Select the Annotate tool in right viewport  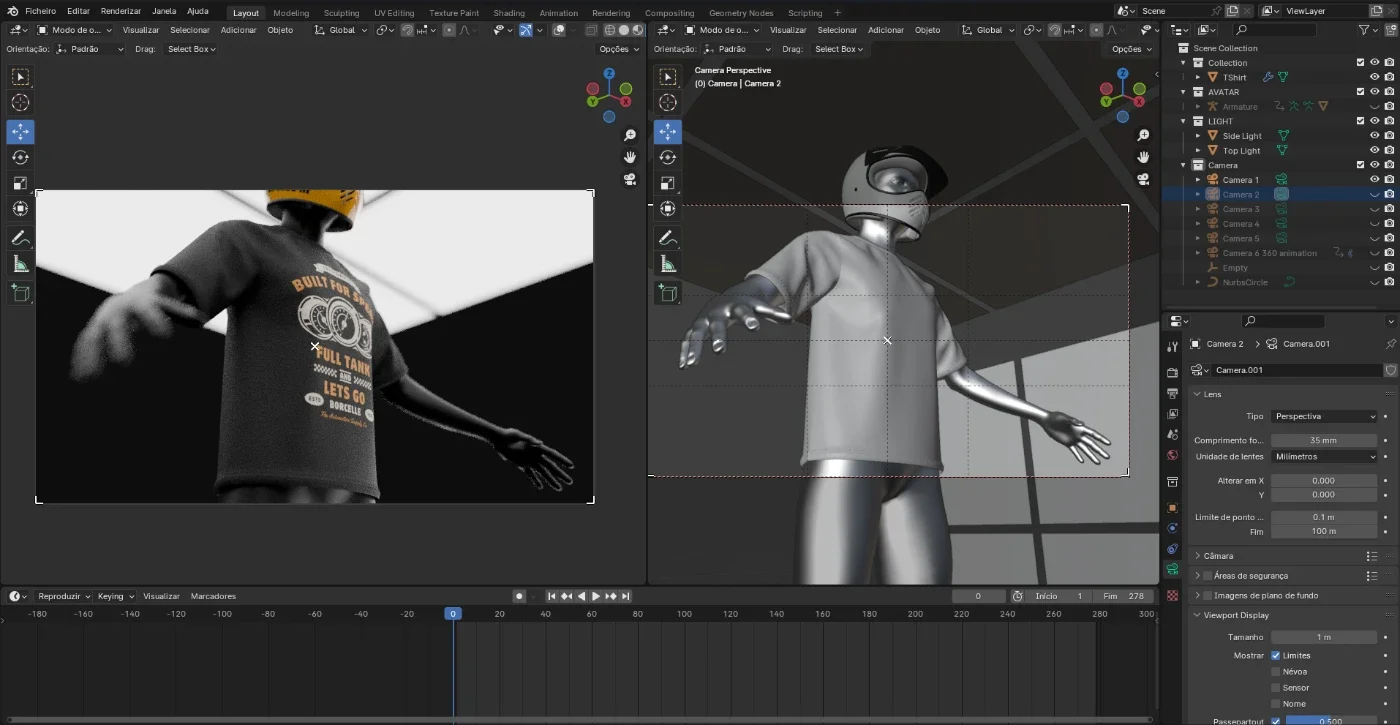point(667,238)
